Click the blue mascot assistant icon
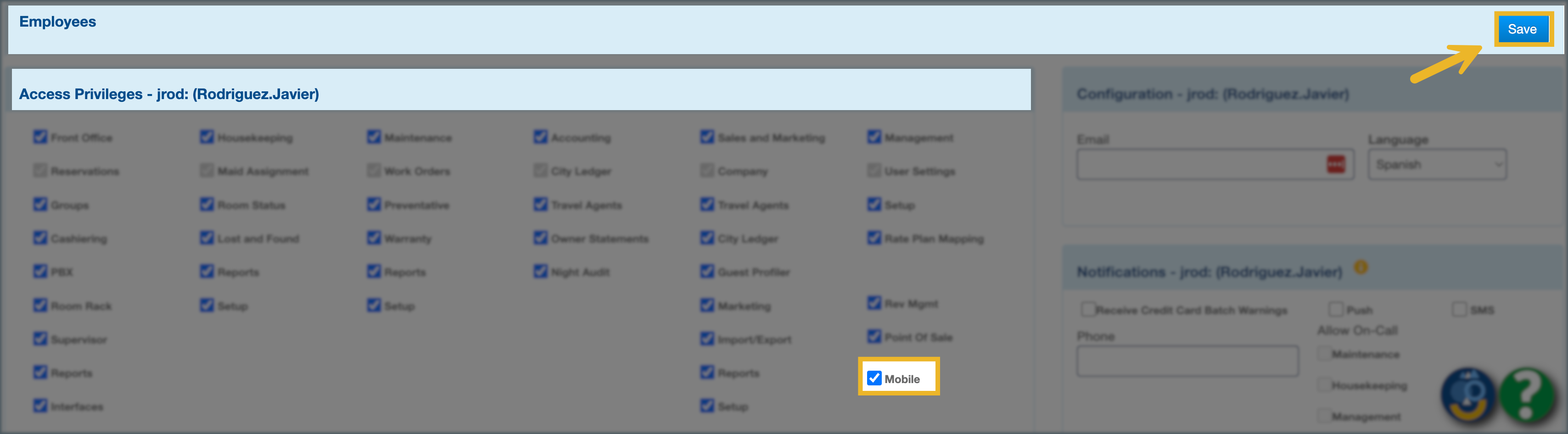The width and height of the screenshot is (1568, 434). point(1467,395)
